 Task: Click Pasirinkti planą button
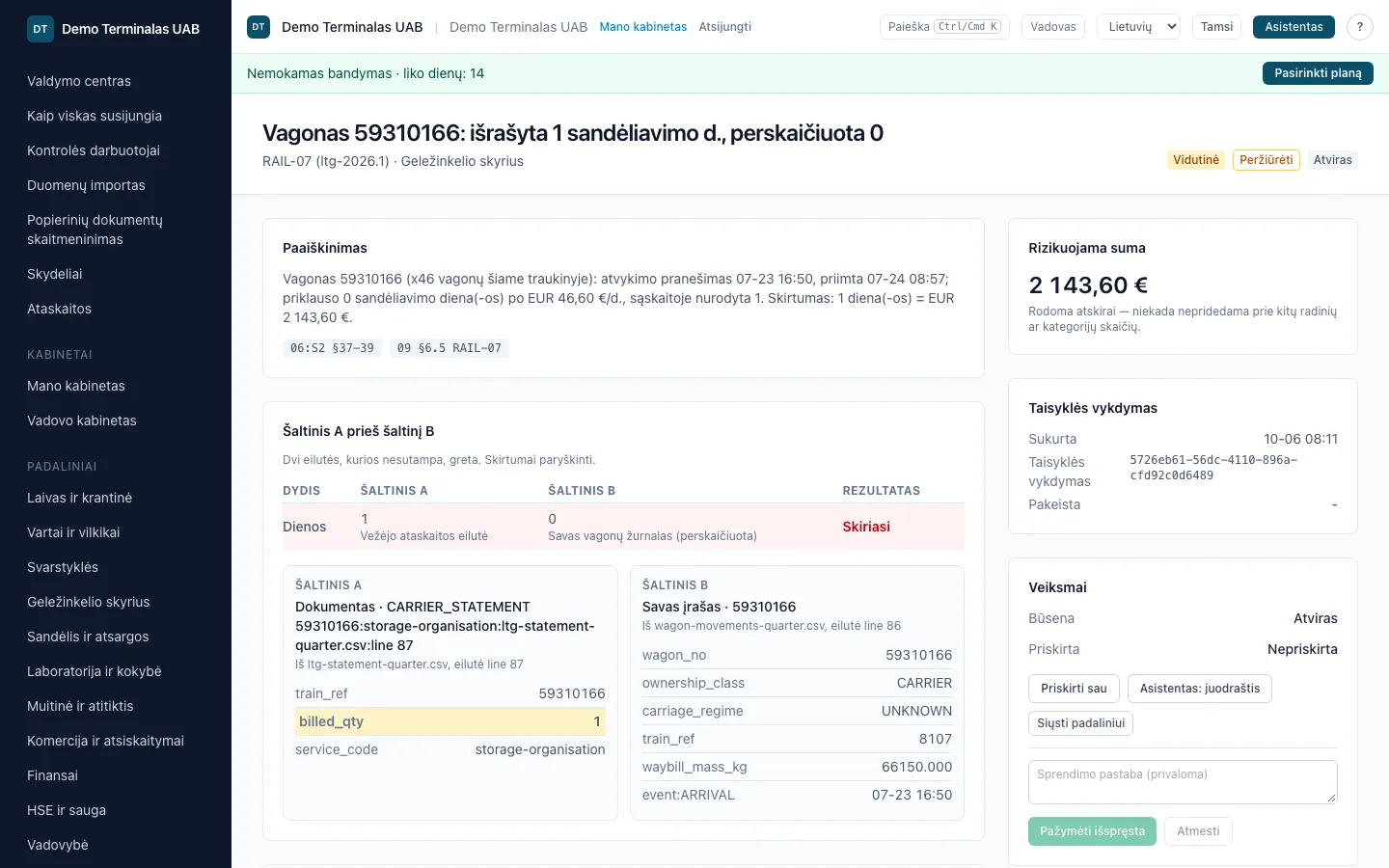click(1318, 73)
